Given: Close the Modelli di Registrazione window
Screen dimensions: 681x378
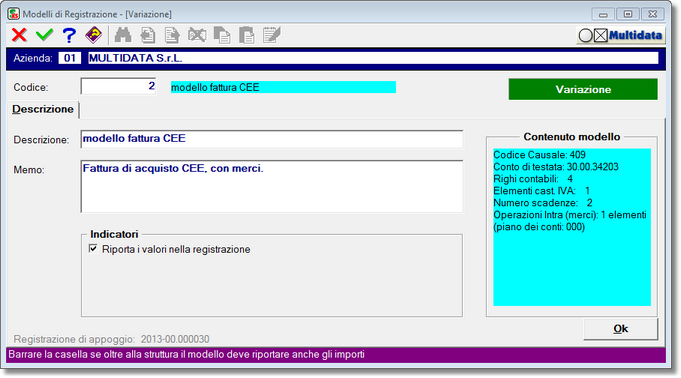Looking at the screenshot, I should tap(652, 14).
